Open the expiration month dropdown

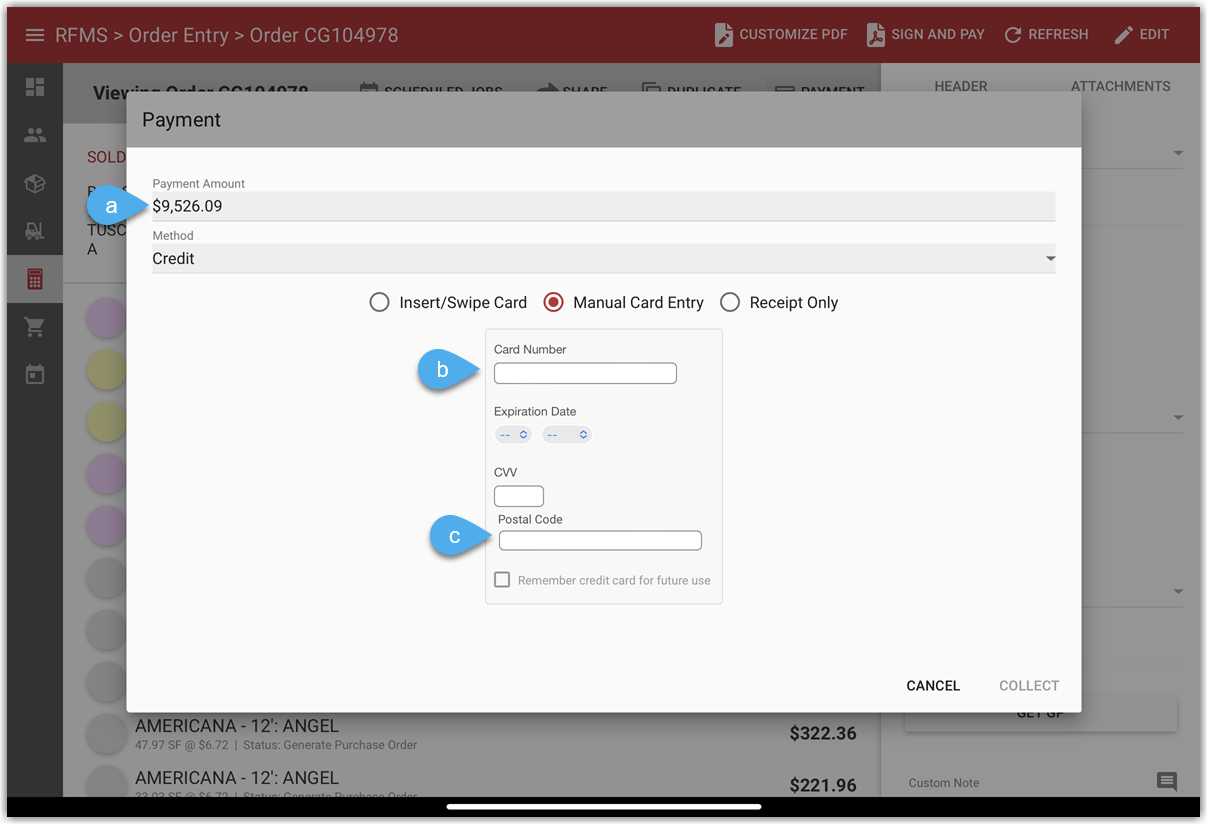(x=513, y=434)
